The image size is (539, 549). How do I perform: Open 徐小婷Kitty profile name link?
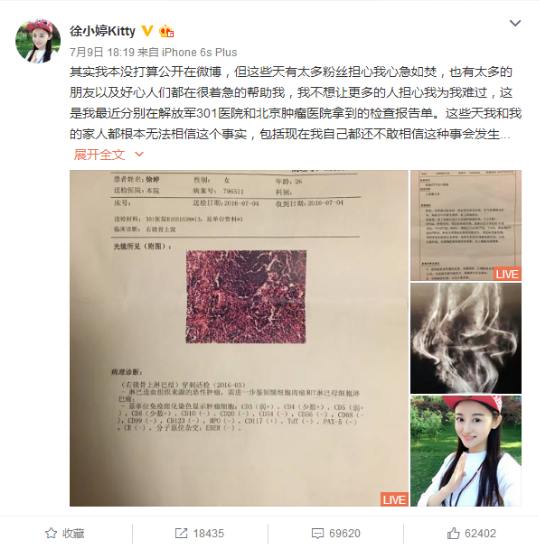click(102, 31)
